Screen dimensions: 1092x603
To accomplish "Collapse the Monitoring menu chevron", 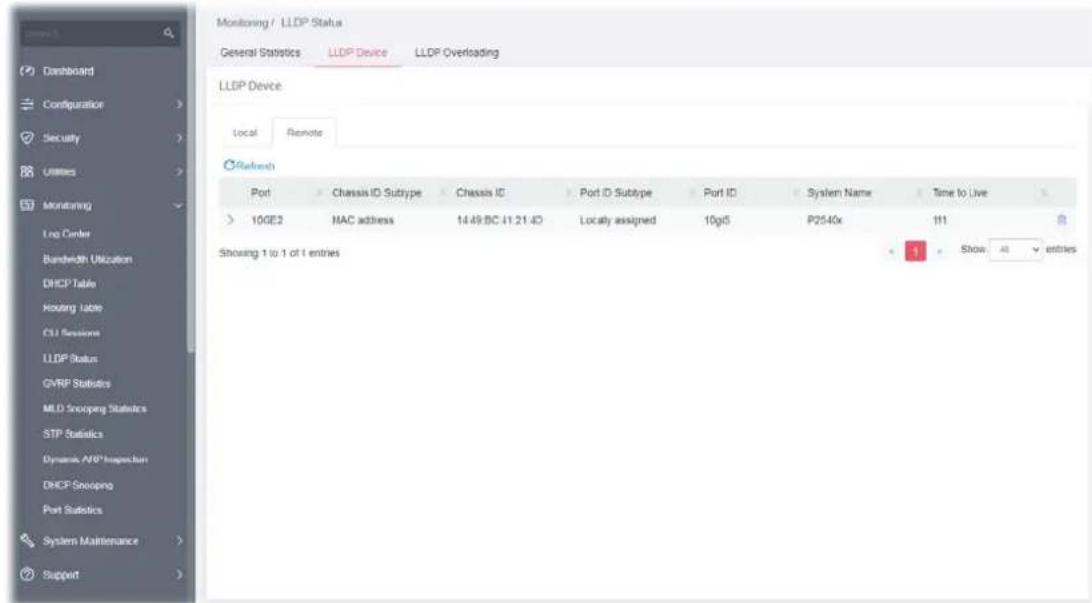I will pyautogui.click(x=179, y=205).
